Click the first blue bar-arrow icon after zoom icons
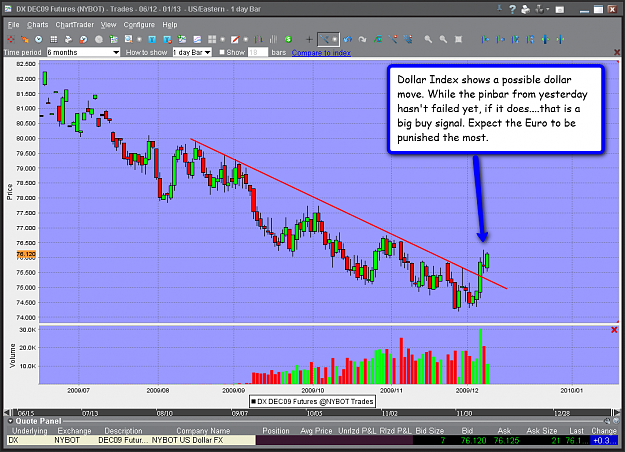 coord(485,39)
